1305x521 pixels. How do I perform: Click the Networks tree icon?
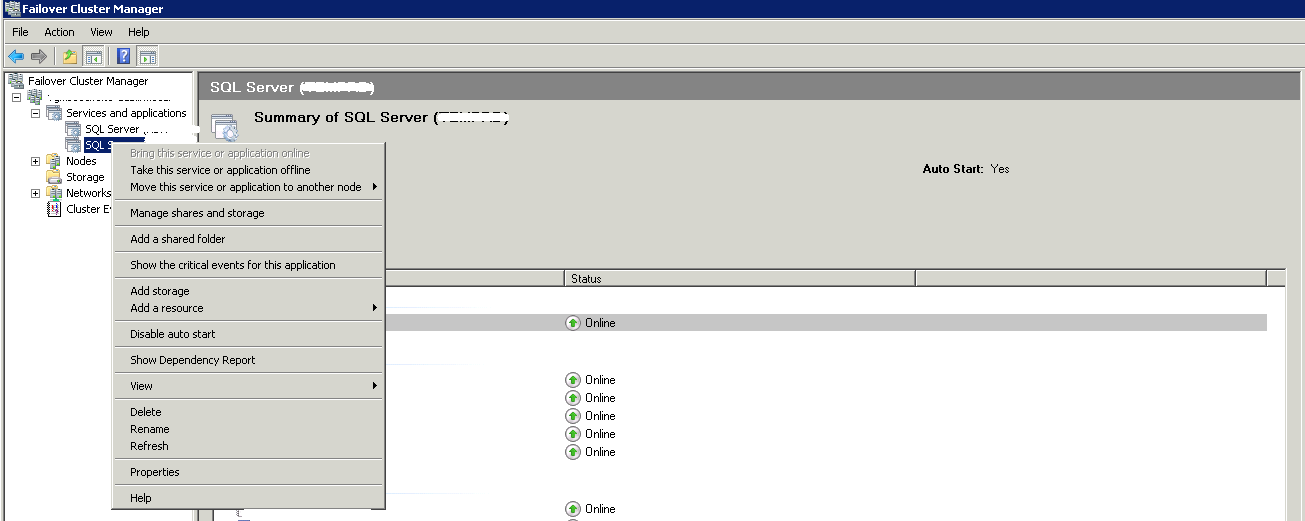(x=54, y=193)
